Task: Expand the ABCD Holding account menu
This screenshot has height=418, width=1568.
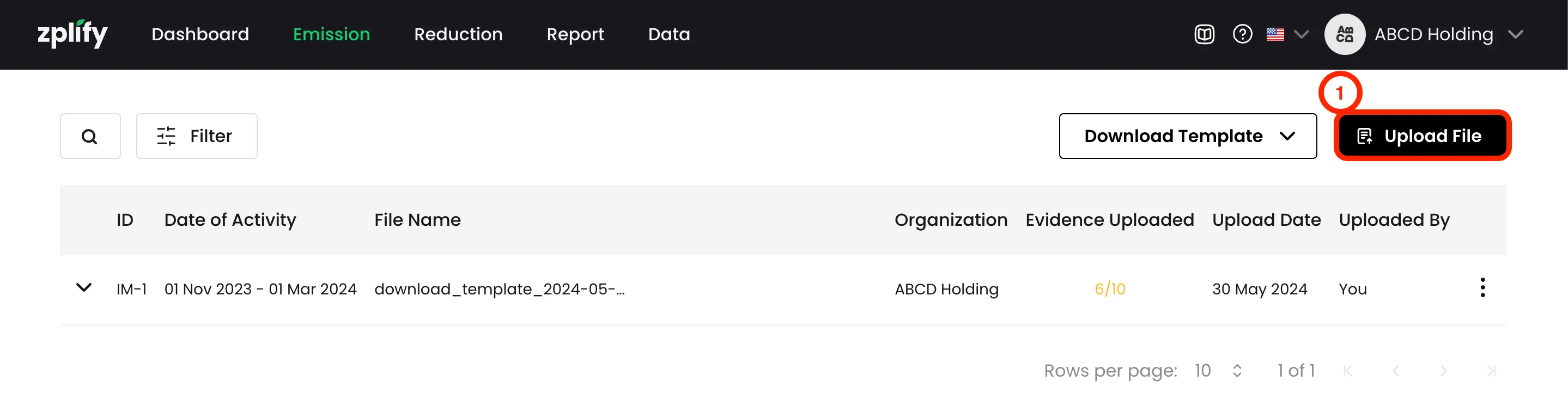Action: pos(1515,34)
